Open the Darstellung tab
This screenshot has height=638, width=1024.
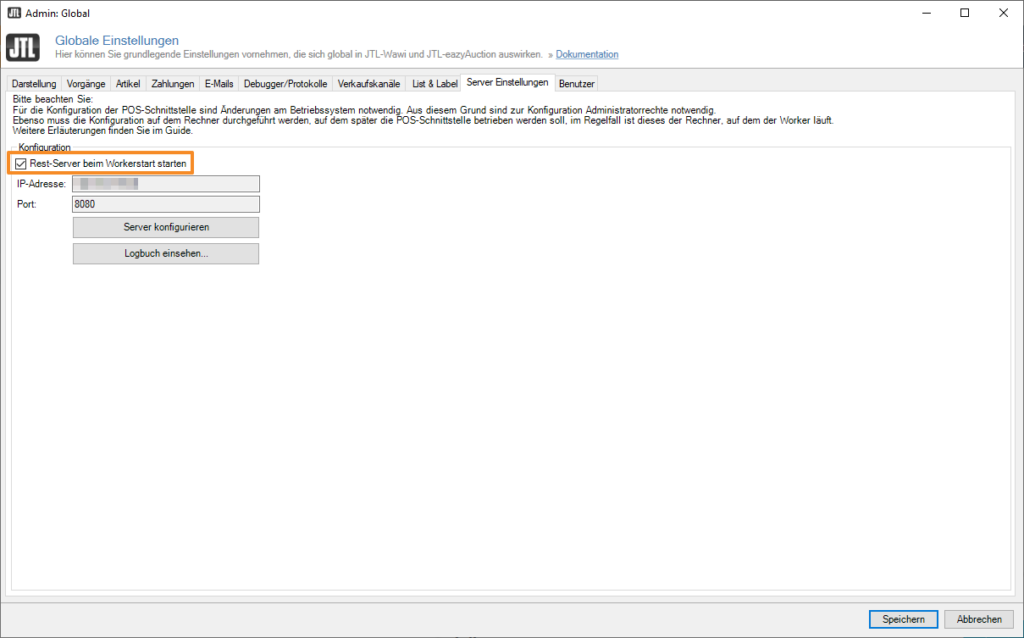pos(34,84)
